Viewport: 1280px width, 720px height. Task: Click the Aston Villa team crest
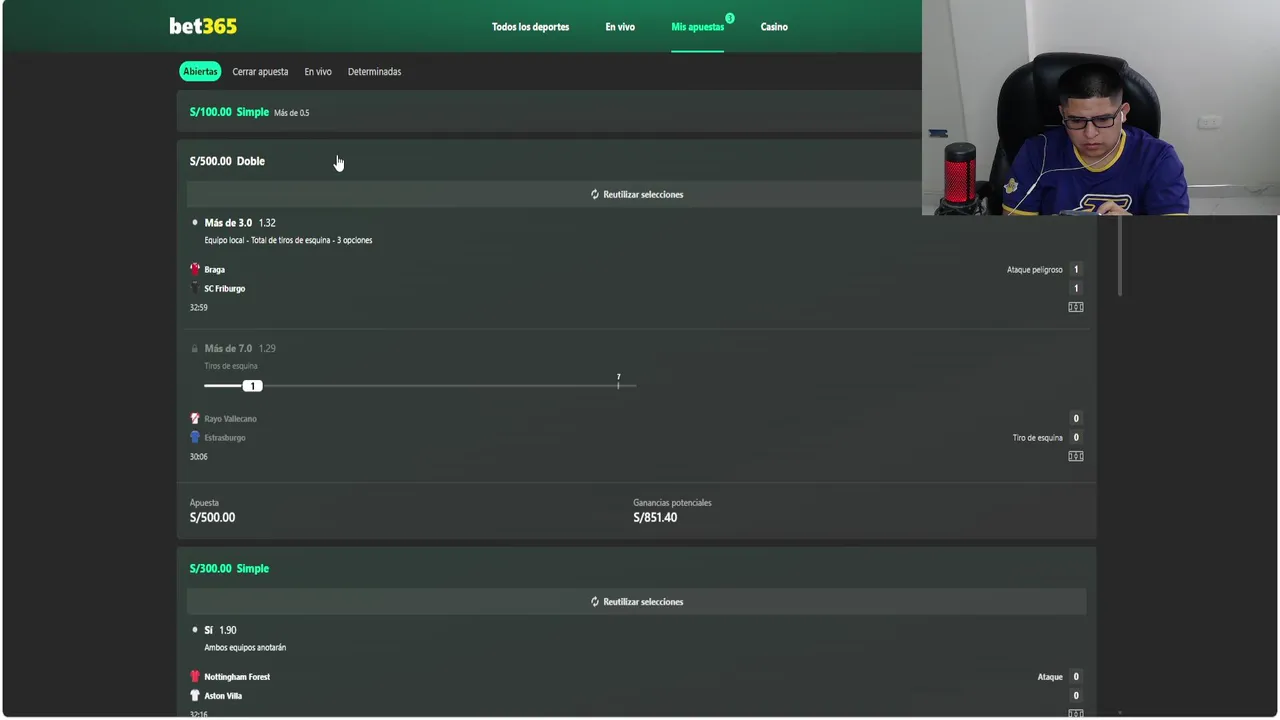(x=195, y=695)
